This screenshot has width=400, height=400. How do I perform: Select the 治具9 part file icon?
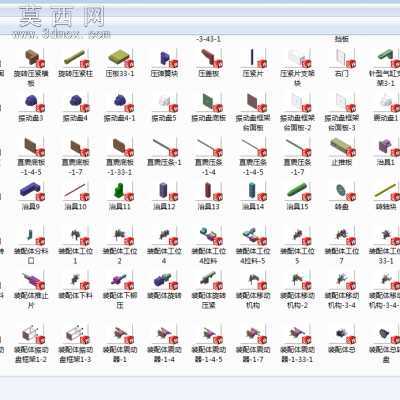[x=31, y=191]
